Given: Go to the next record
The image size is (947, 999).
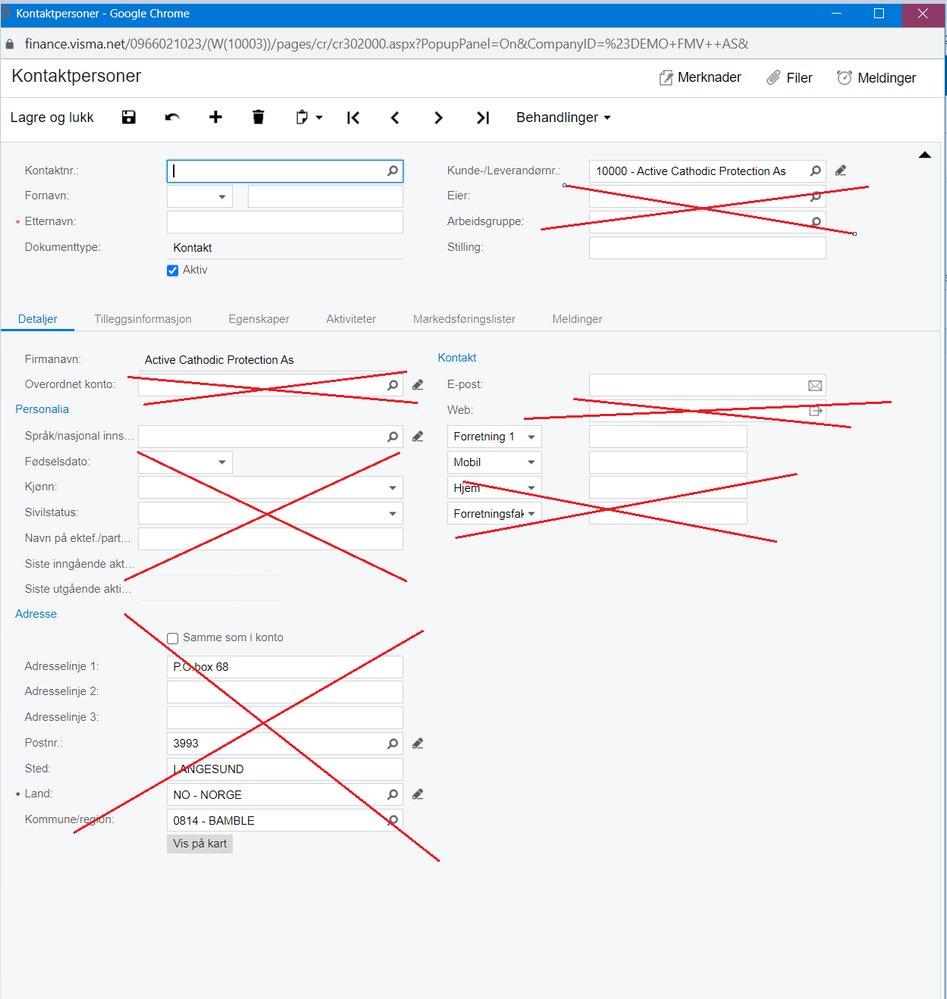Looking at the screenshot, I should tap(438, 118).
